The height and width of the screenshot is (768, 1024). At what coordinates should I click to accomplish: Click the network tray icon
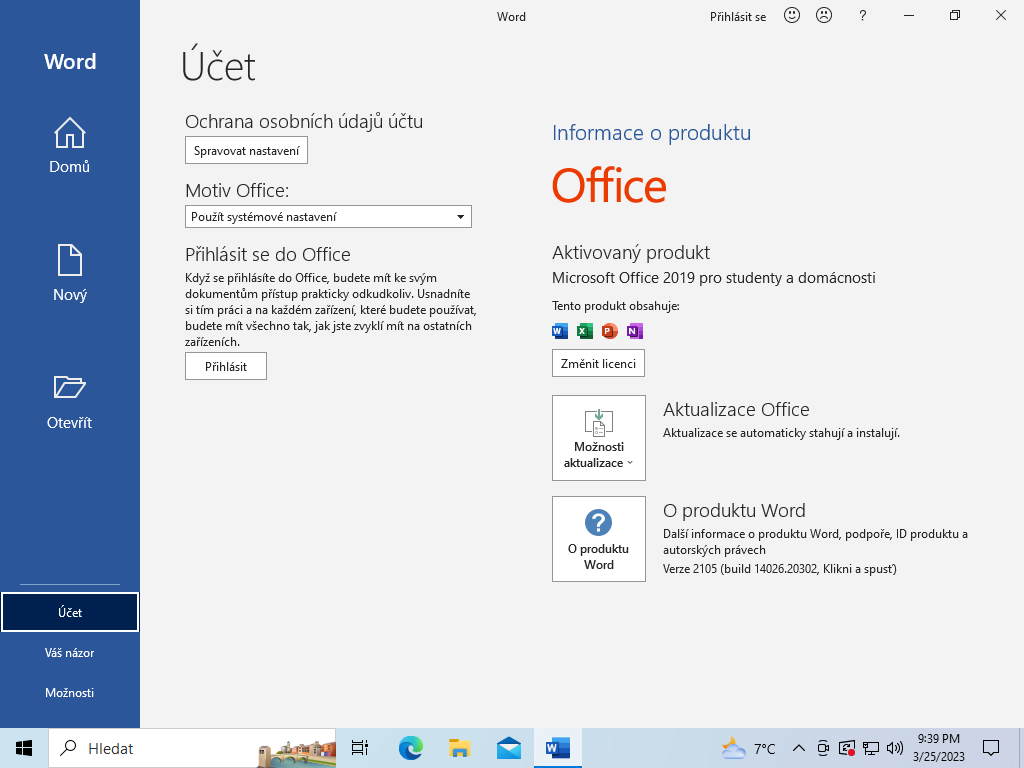click(871, 748)
